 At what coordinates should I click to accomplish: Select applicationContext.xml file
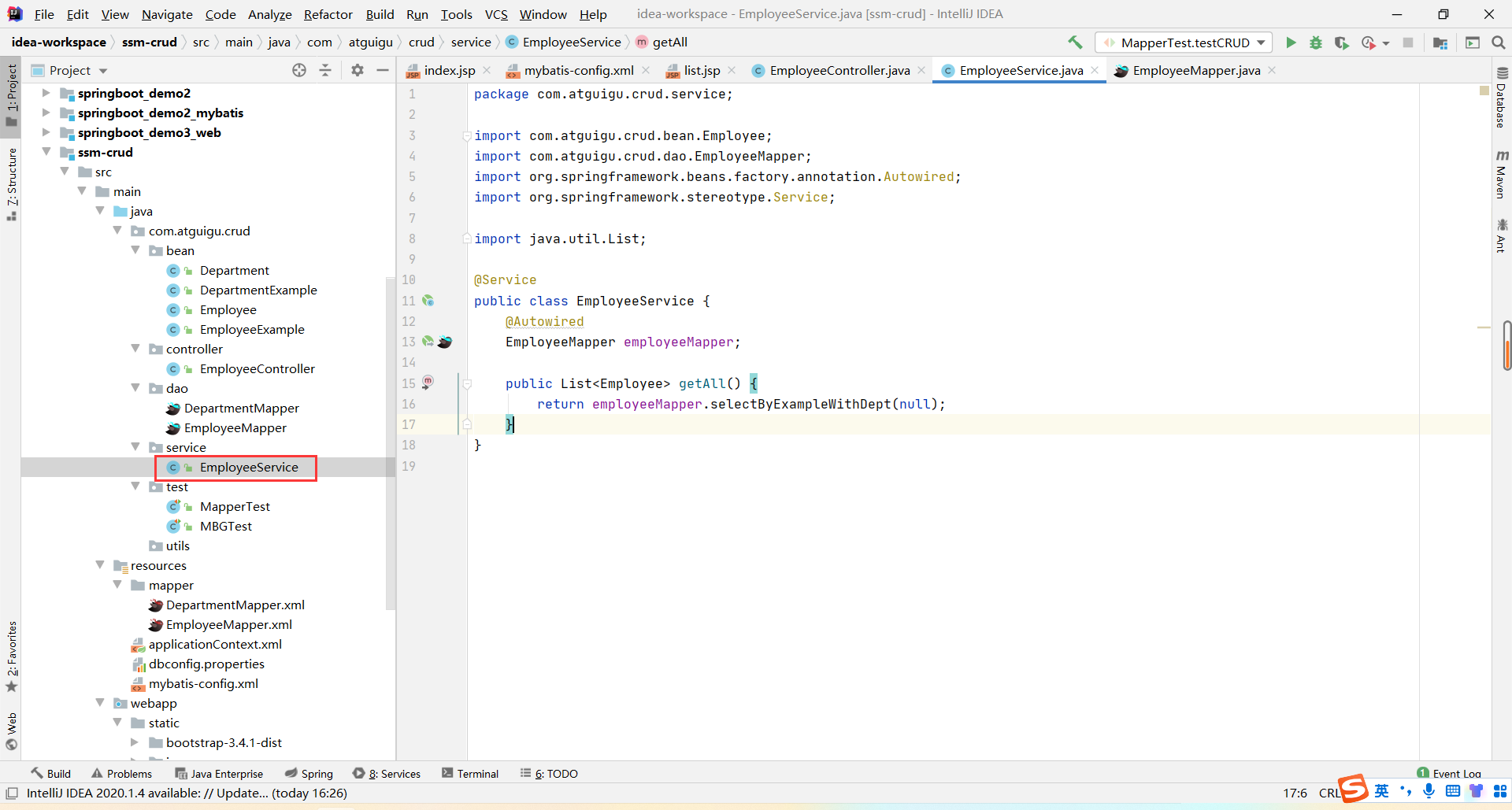tap(206, 644)
